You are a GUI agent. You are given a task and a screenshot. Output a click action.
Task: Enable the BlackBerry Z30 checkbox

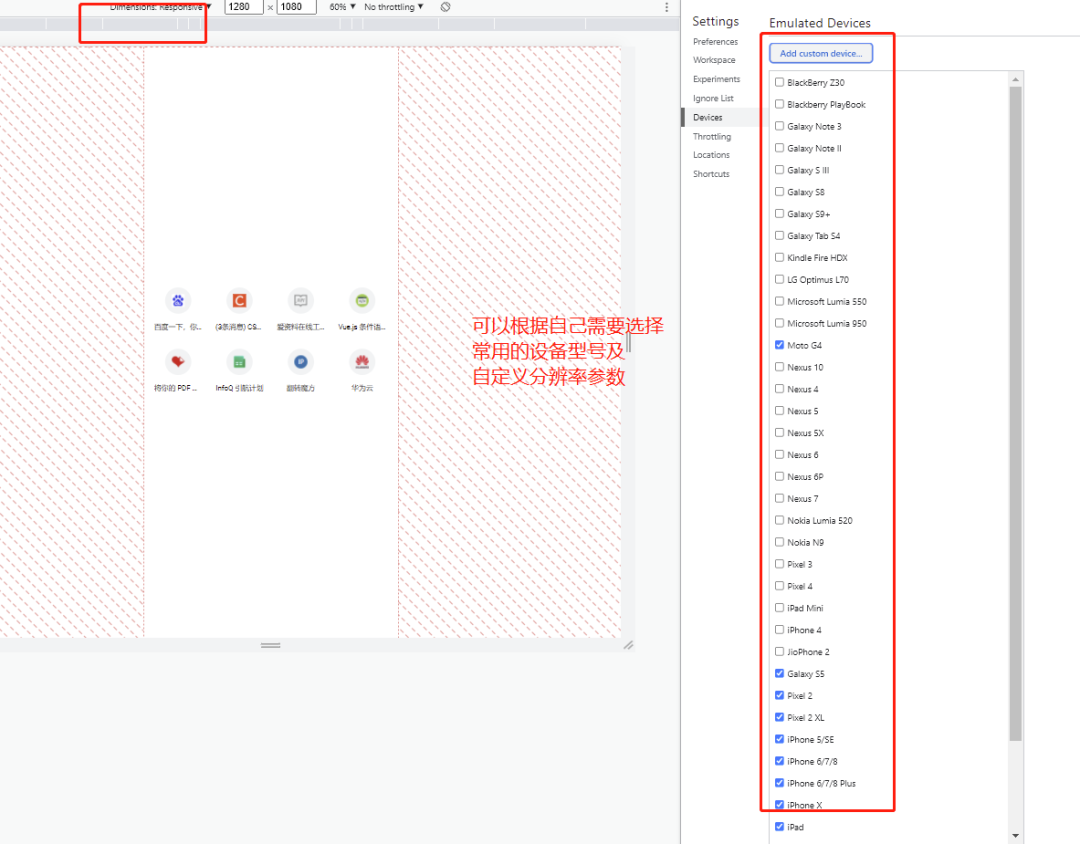[779, 82]
